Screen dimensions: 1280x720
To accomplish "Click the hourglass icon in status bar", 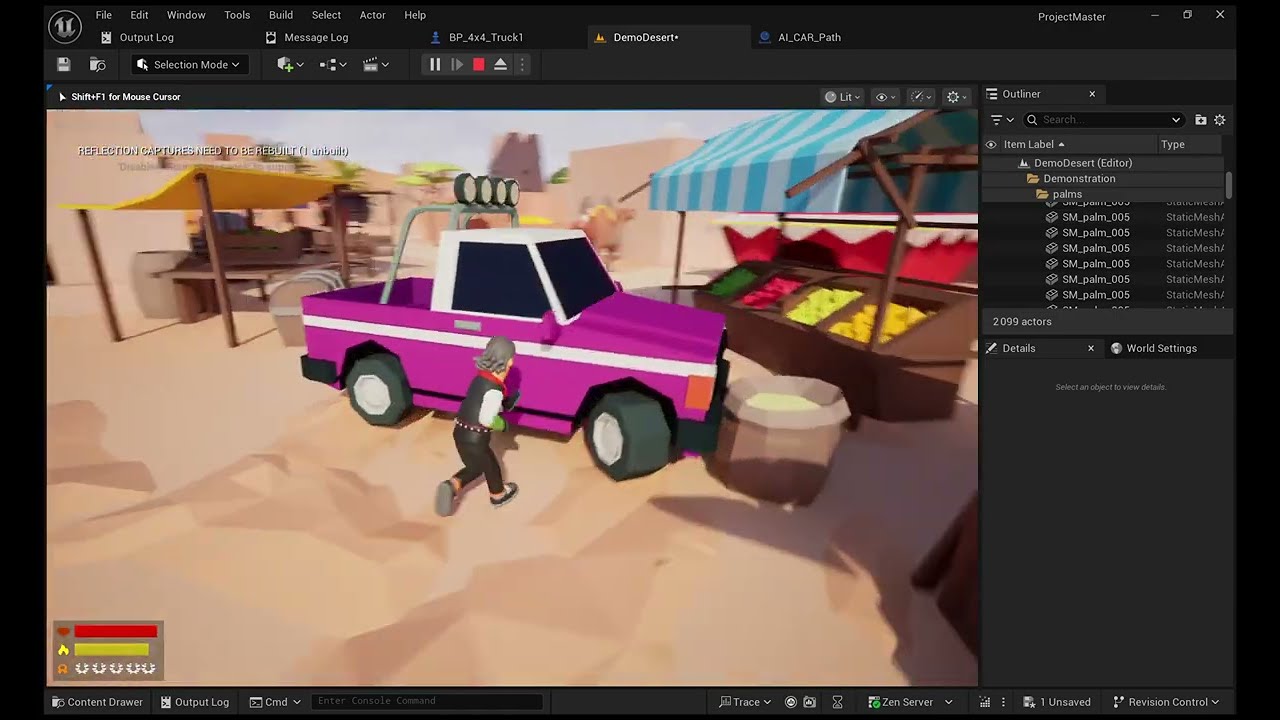I will pos(838,702).
